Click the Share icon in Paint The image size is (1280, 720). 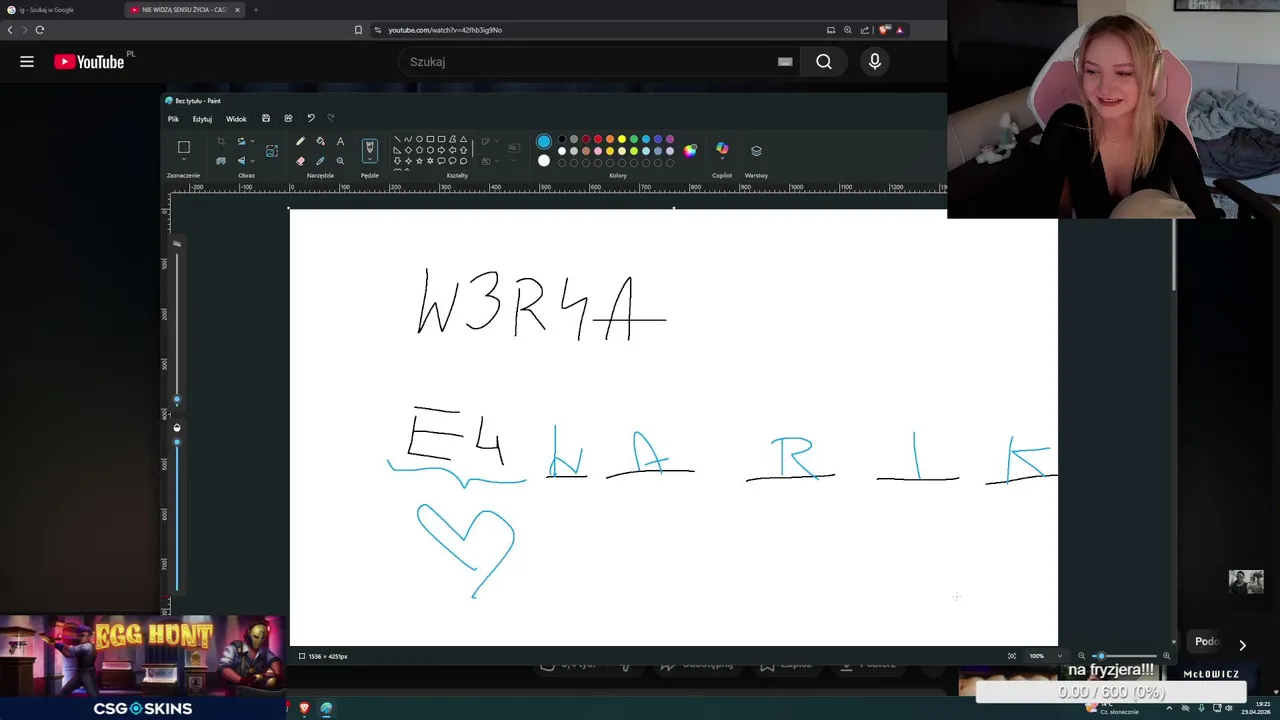pyautogui.click(x=288, y=118)
